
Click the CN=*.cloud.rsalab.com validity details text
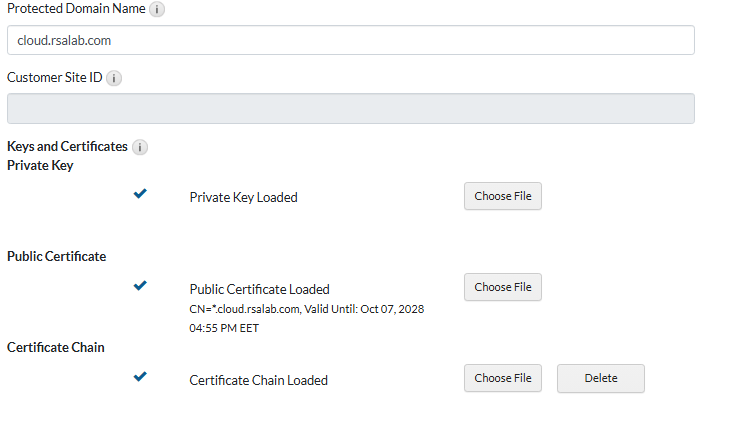[306, 317]
